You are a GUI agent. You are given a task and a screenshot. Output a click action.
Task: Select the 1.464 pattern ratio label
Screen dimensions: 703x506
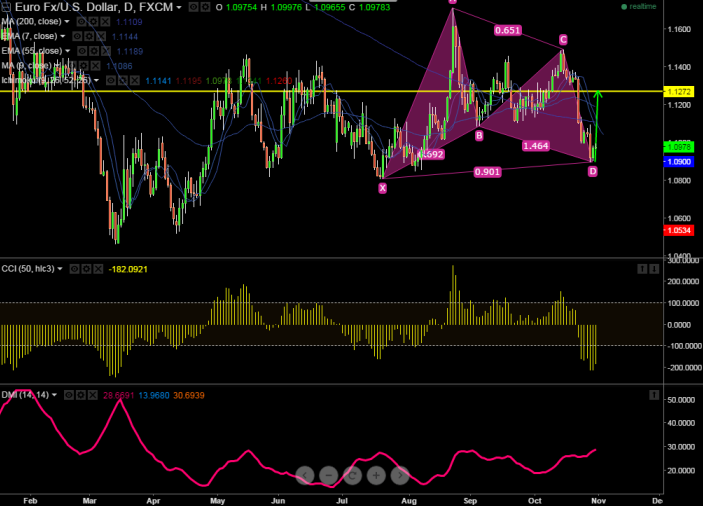pyautogui.click(x=536, y=146)
